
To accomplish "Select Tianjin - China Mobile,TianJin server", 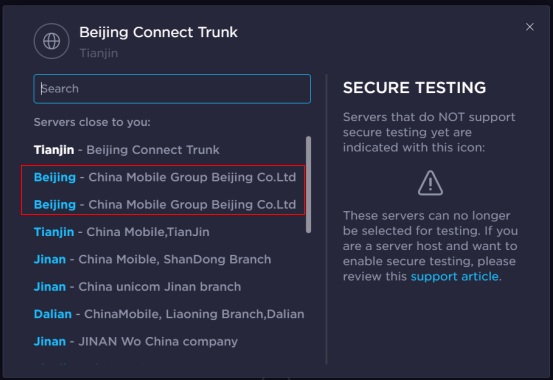I will [x=122, y=232].
